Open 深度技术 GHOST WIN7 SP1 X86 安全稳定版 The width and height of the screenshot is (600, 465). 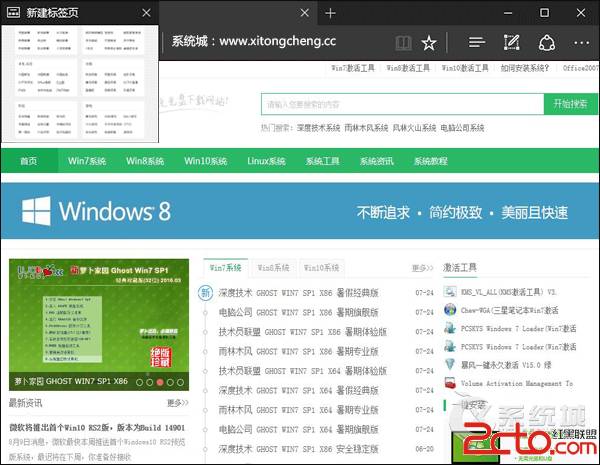[298, 449]
